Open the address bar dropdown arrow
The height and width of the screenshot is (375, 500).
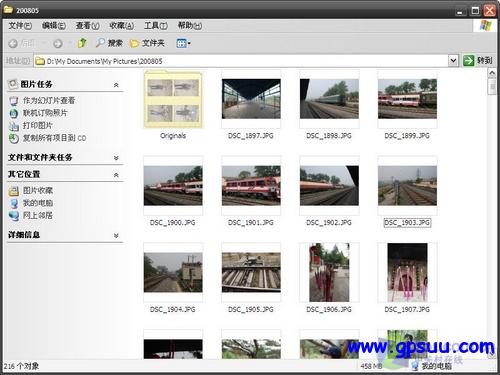point(453,61)
